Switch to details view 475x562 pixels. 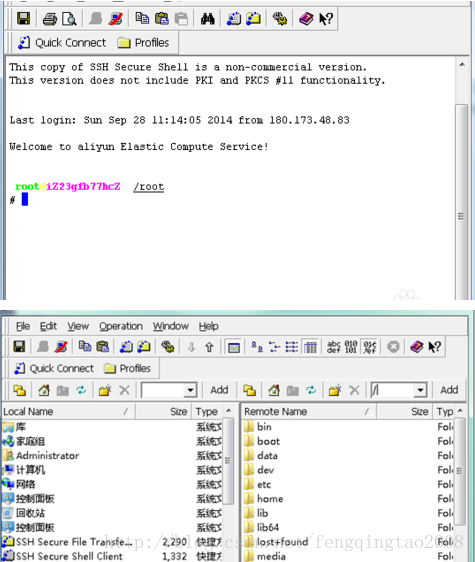pyautogui.click(x=310, y=347)
